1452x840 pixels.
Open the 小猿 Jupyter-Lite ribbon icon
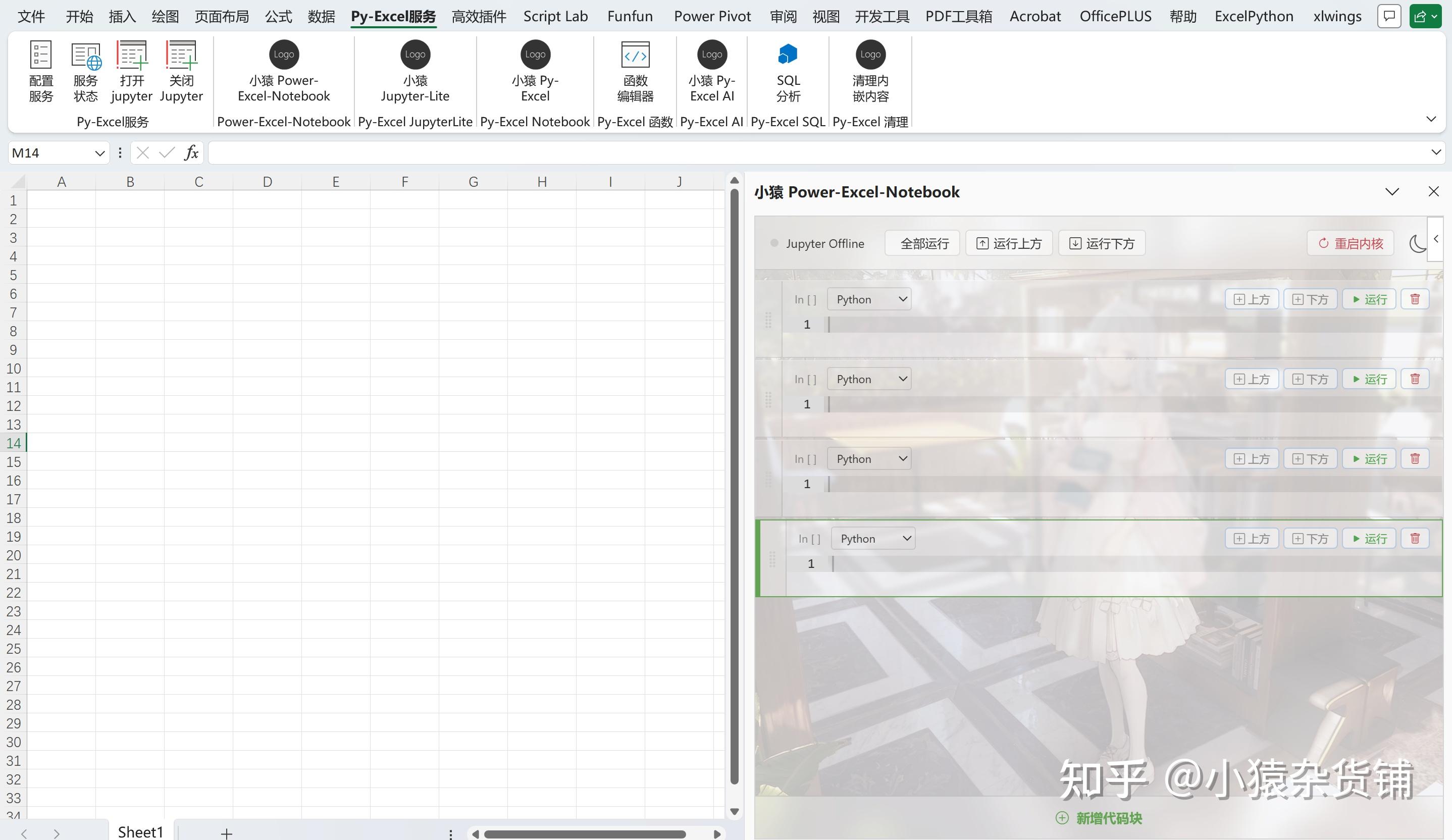click(415, 71)
